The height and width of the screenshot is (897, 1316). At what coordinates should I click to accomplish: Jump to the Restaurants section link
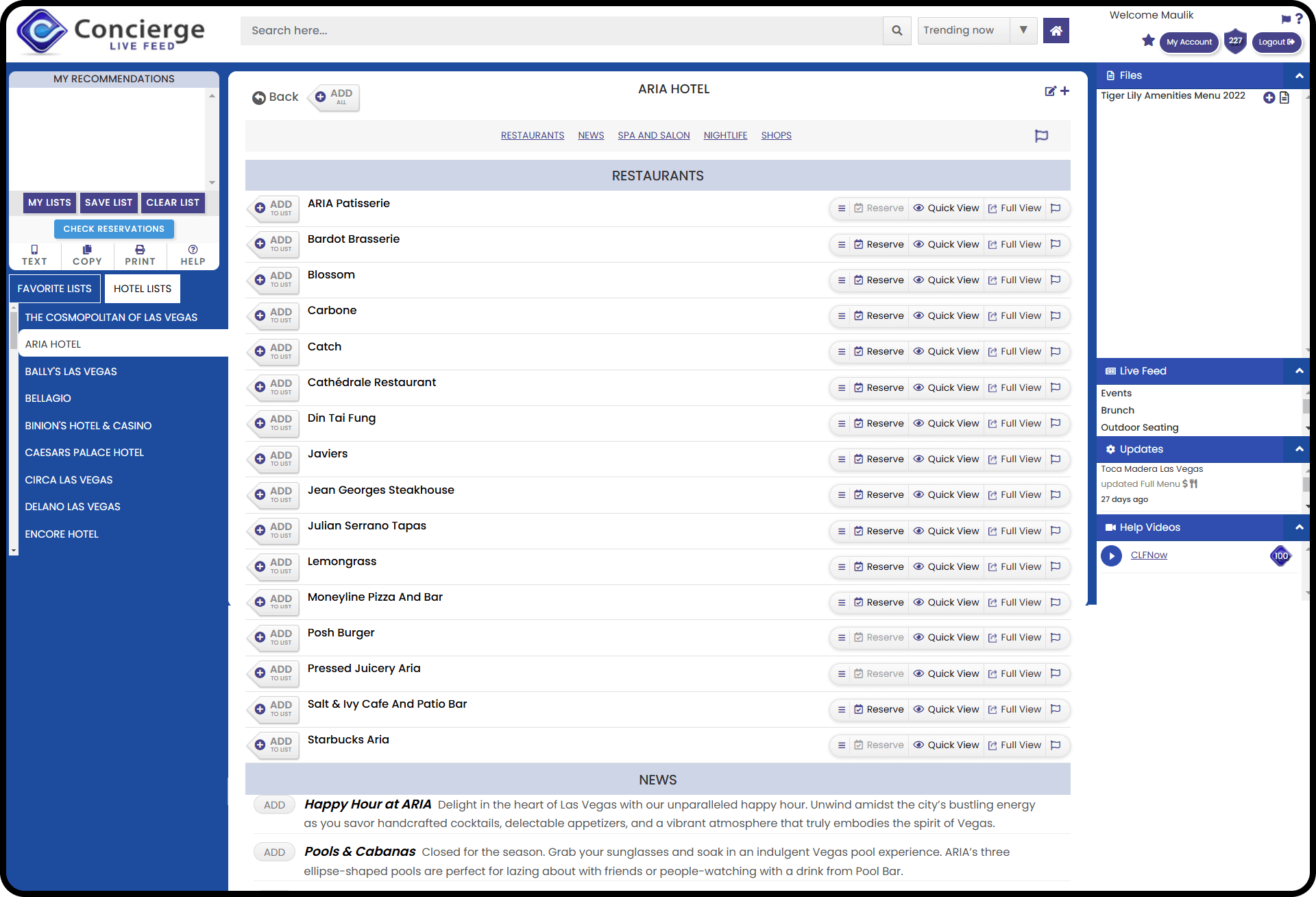point(533,136)
